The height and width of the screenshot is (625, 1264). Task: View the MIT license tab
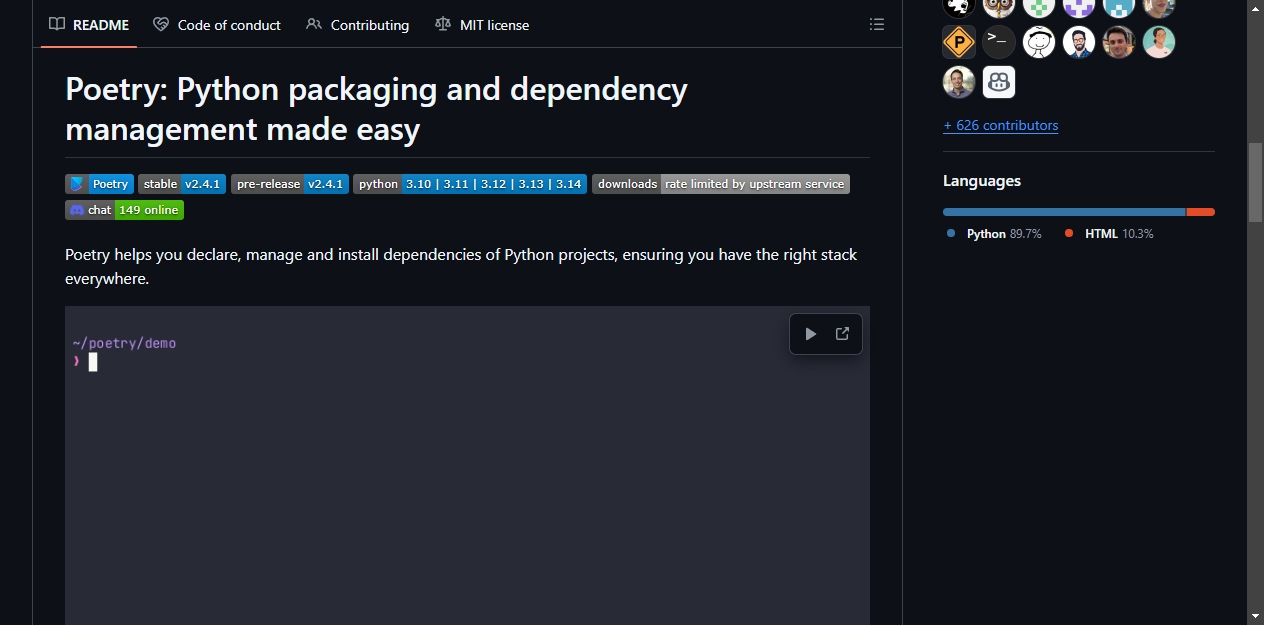click(x=482, y=25)
